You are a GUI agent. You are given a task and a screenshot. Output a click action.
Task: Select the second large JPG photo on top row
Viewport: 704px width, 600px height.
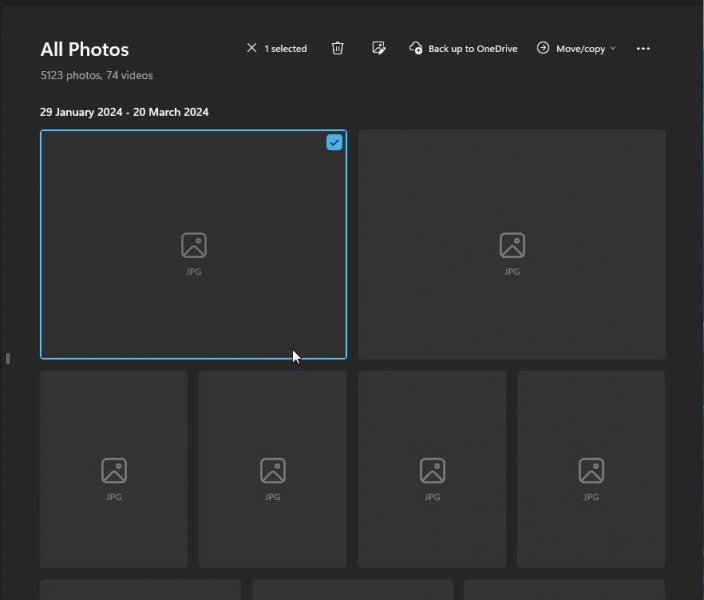click(512, 244)
